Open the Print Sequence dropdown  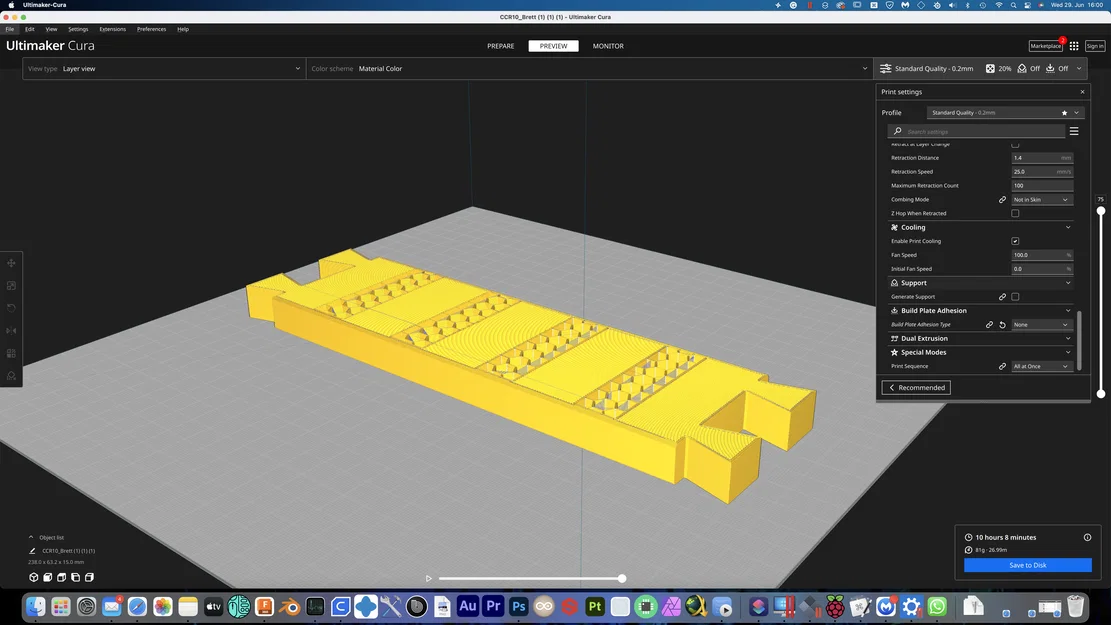click(1041, 366)
